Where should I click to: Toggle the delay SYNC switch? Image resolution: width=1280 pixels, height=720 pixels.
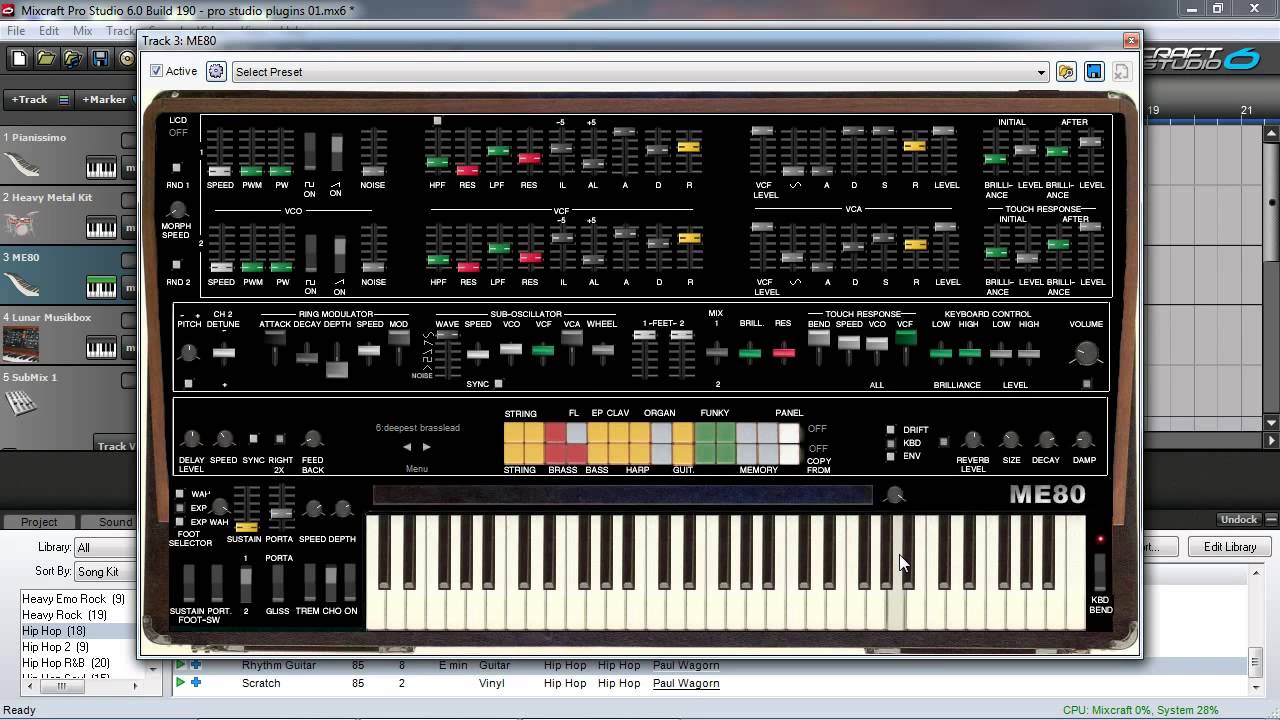pos(253,439)
